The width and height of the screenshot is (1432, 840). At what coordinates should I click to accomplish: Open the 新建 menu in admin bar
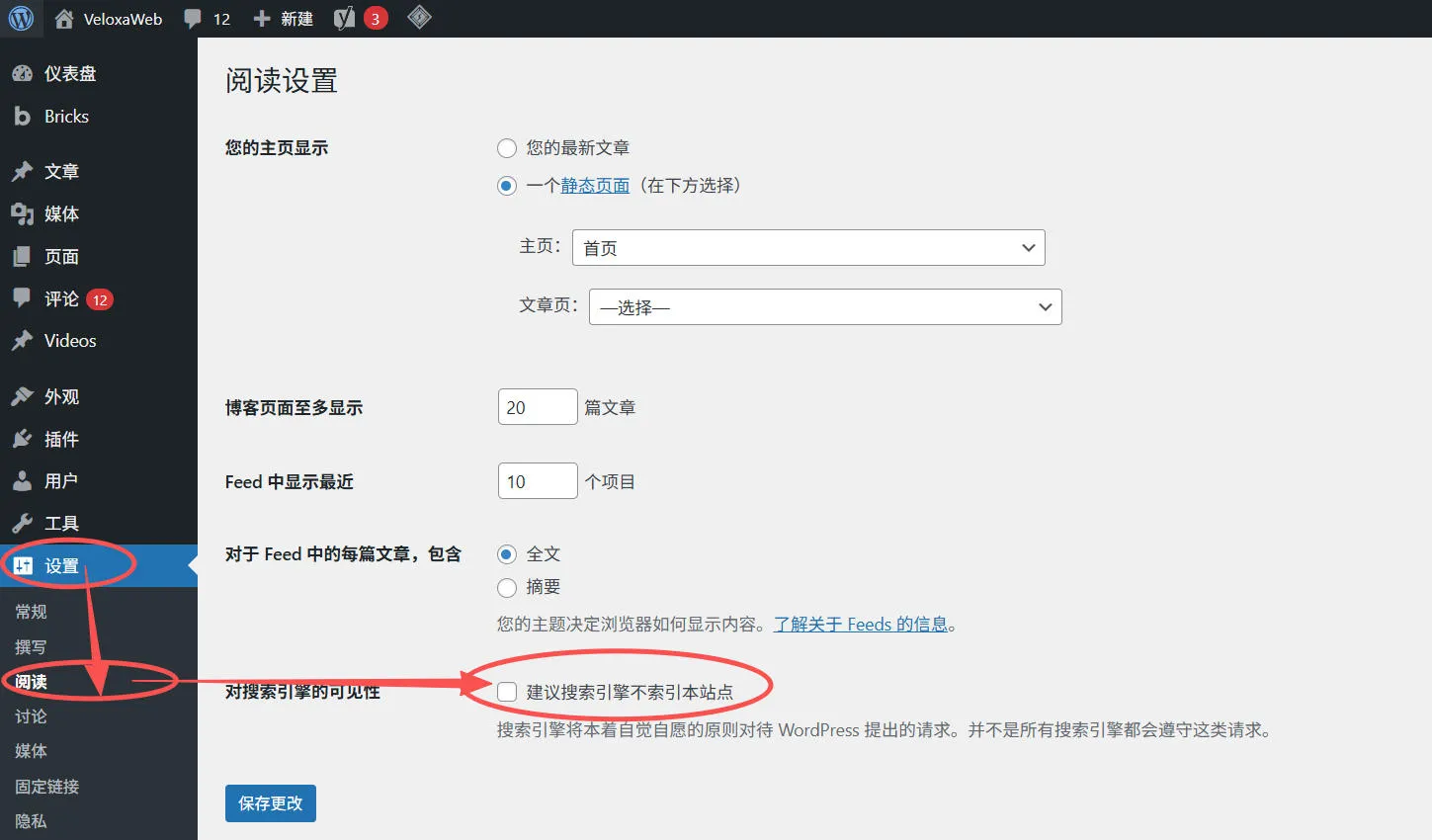click(284, 19)
